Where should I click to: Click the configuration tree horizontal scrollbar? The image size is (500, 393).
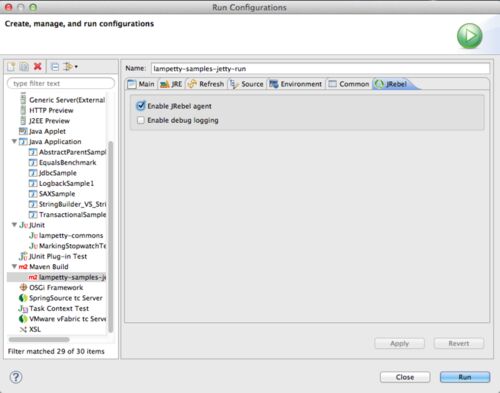click(39, 340)
